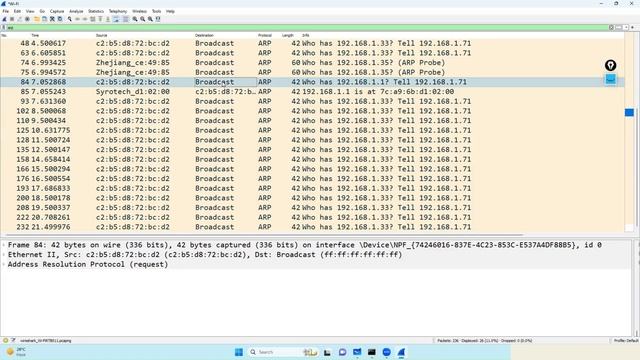Viewport: 640px width, 360px height.
Task: Select packet 74 ARP Probe row
Action: point(312,62)
